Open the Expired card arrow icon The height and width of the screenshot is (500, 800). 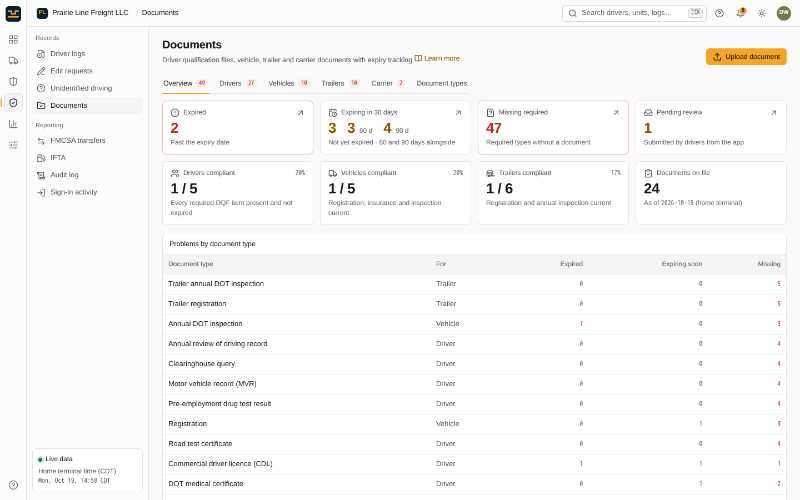click(301, 113)
